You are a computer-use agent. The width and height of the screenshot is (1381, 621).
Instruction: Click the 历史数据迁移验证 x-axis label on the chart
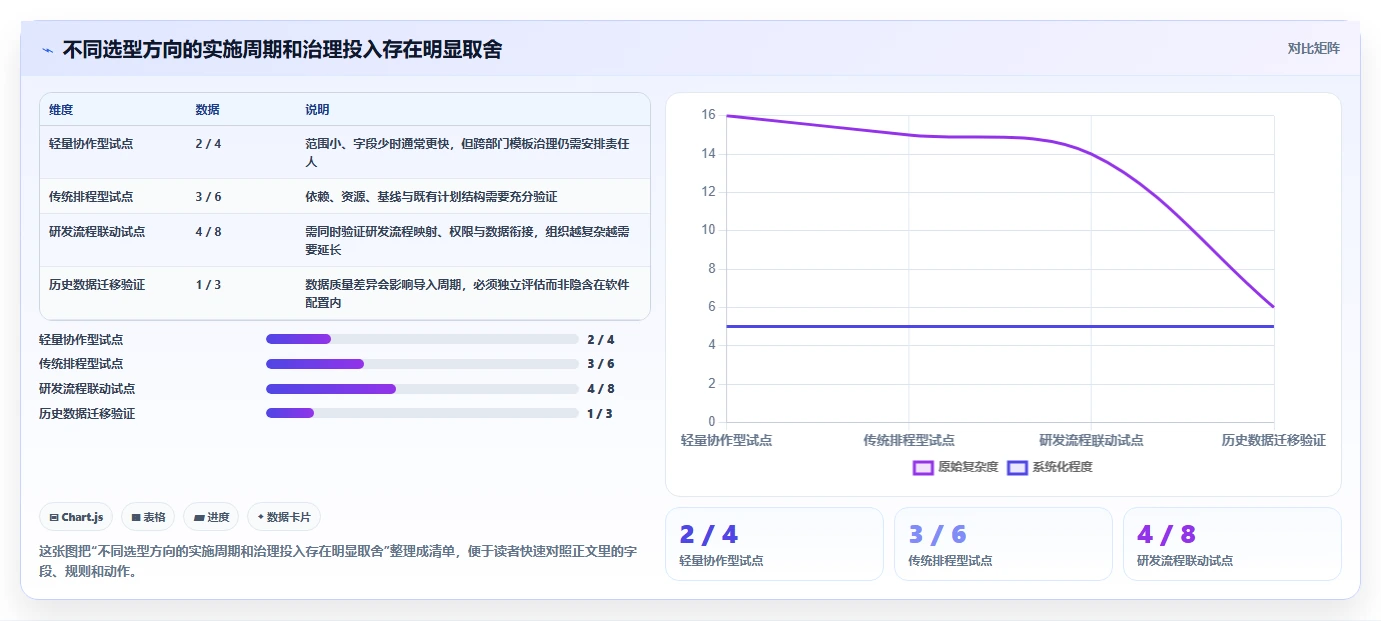point(1274,440)
